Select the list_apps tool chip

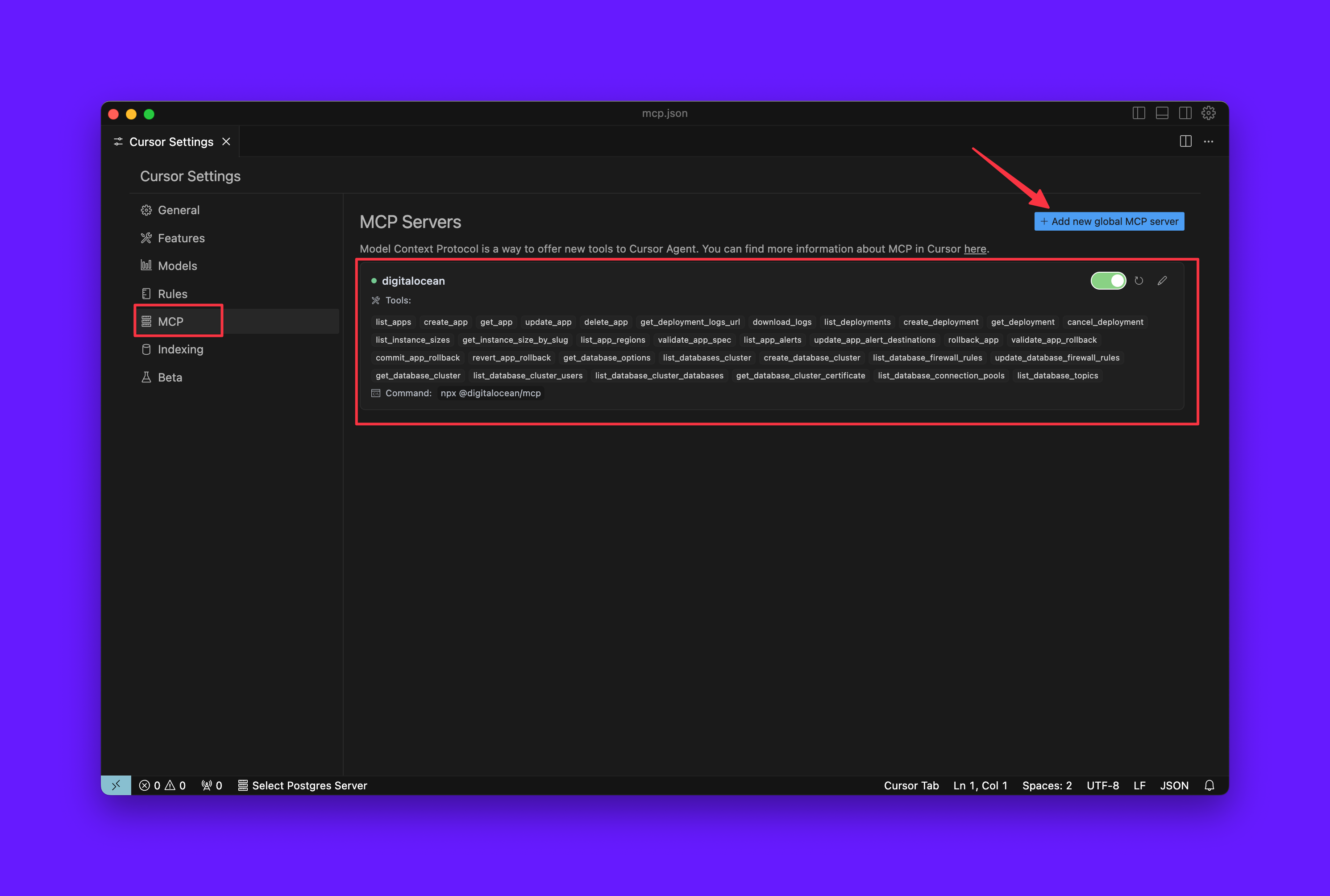pos(393,322)
